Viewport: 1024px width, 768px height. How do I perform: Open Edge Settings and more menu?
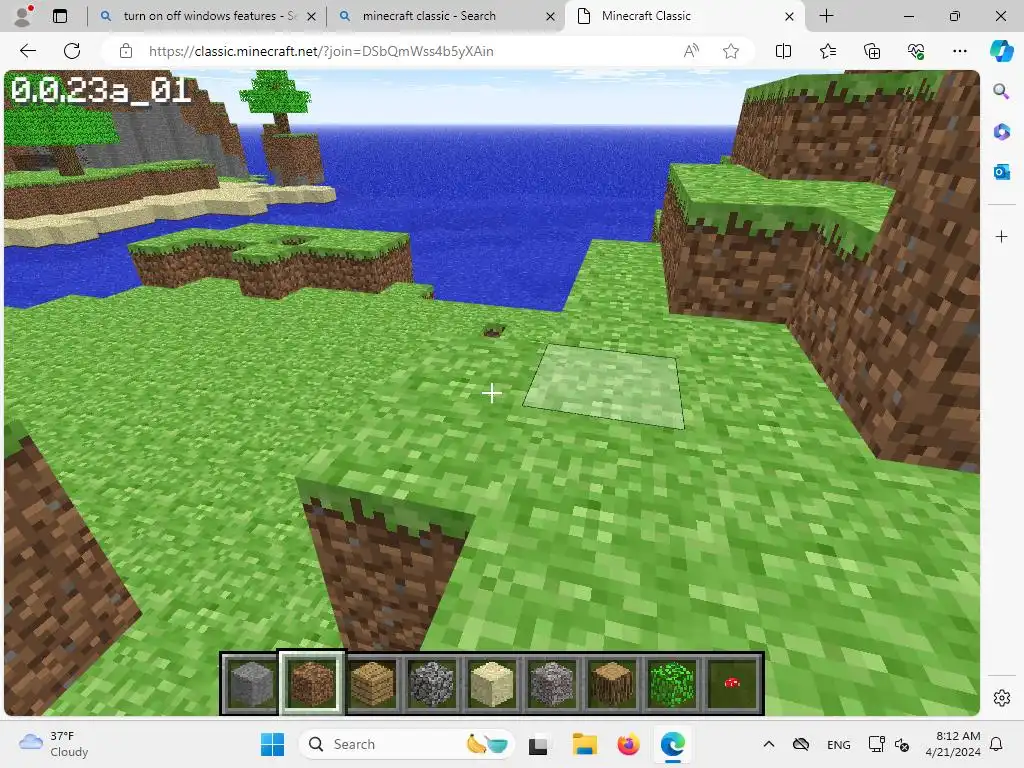959,51
